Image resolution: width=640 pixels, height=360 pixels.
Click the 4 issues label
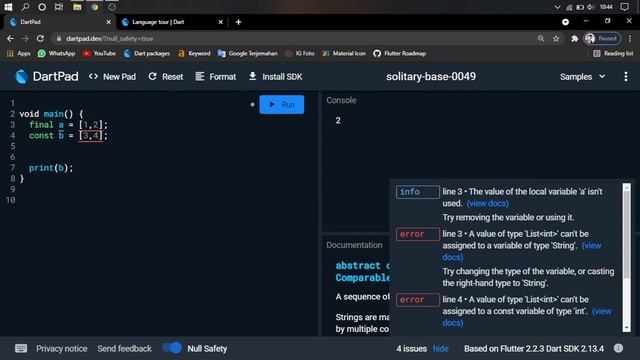411,349
